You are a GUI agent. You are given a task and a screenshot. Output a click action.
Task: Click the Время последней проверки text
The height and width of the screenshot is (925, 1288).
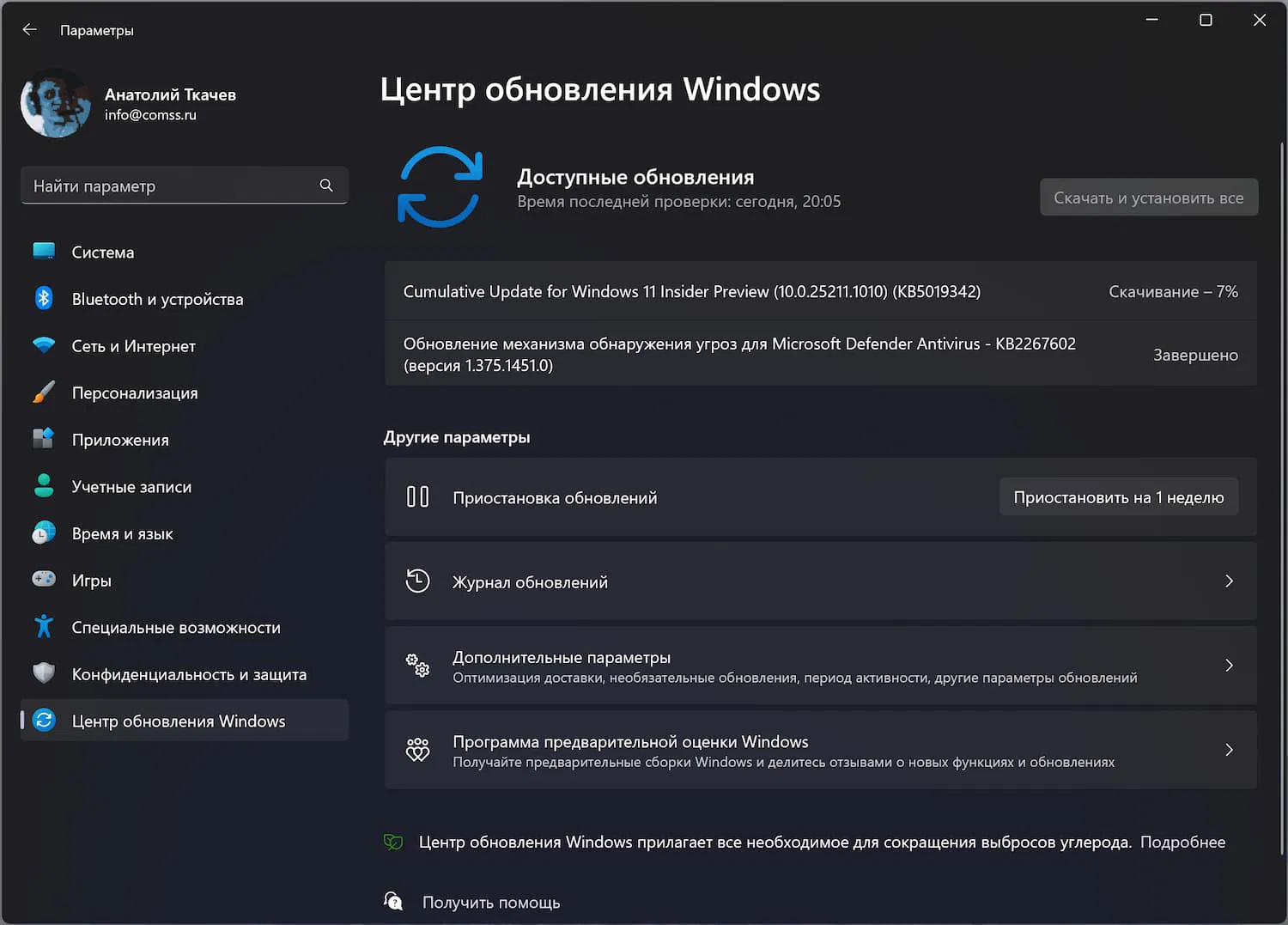679,202
